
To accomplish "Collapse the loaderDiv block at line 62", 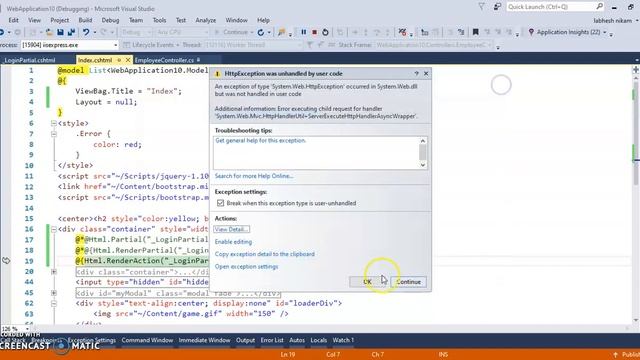I will (x=53, y=303).
